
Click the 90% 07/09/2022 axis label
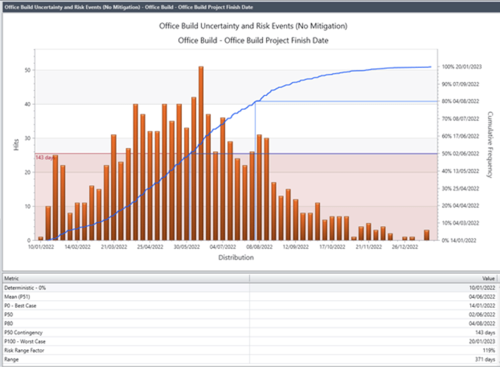tap(460, 84)
